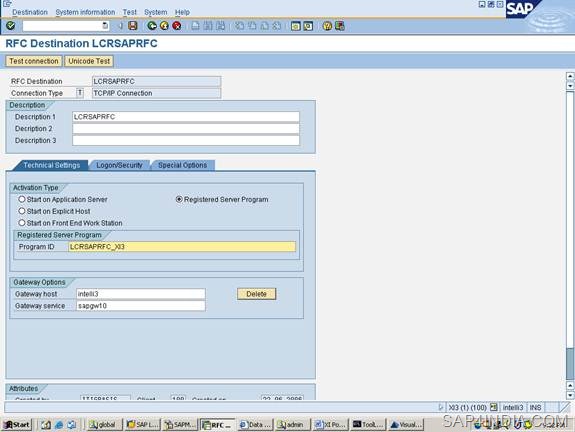Select Start on Application Server radio
Image resolution: width=575 pixels, height=432 pixels.
pyautogui.click(x=22, y=199)
